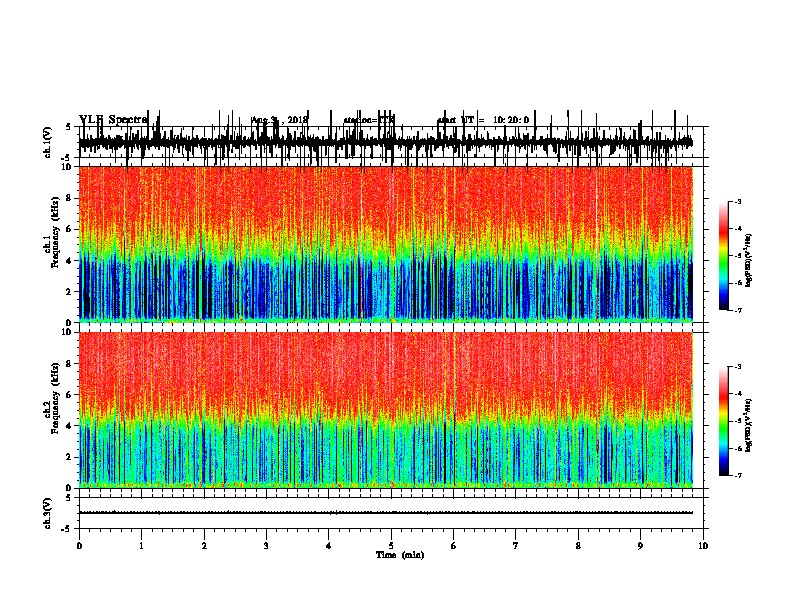Click the station label in the header
Screen dimensions: 792x612
tap(368, 120)
